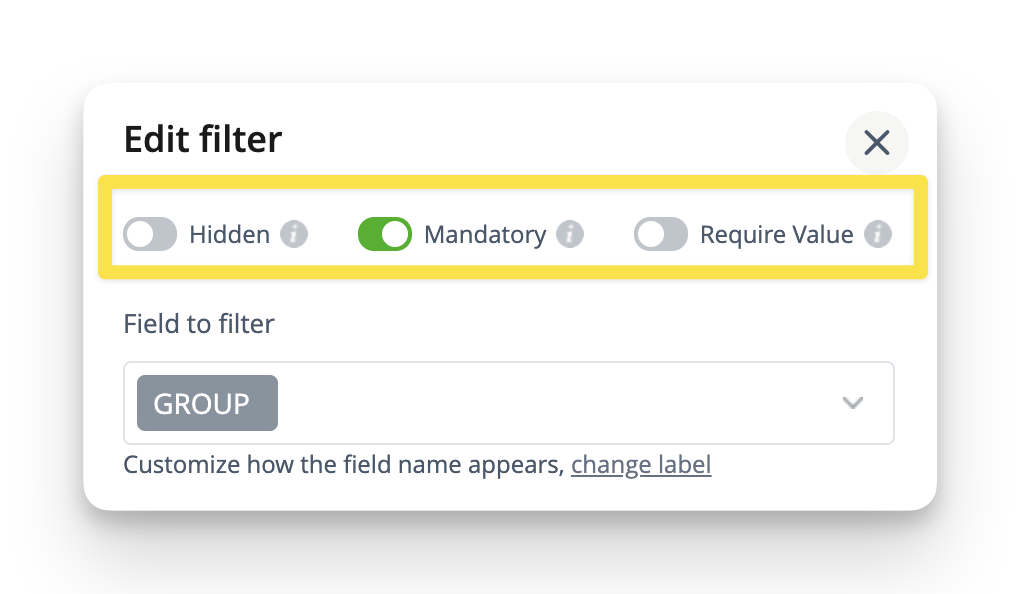Viewport: 1020px width, 594px height.
Task: Switch on the Require Value toggle
Action: coord(661,235)
